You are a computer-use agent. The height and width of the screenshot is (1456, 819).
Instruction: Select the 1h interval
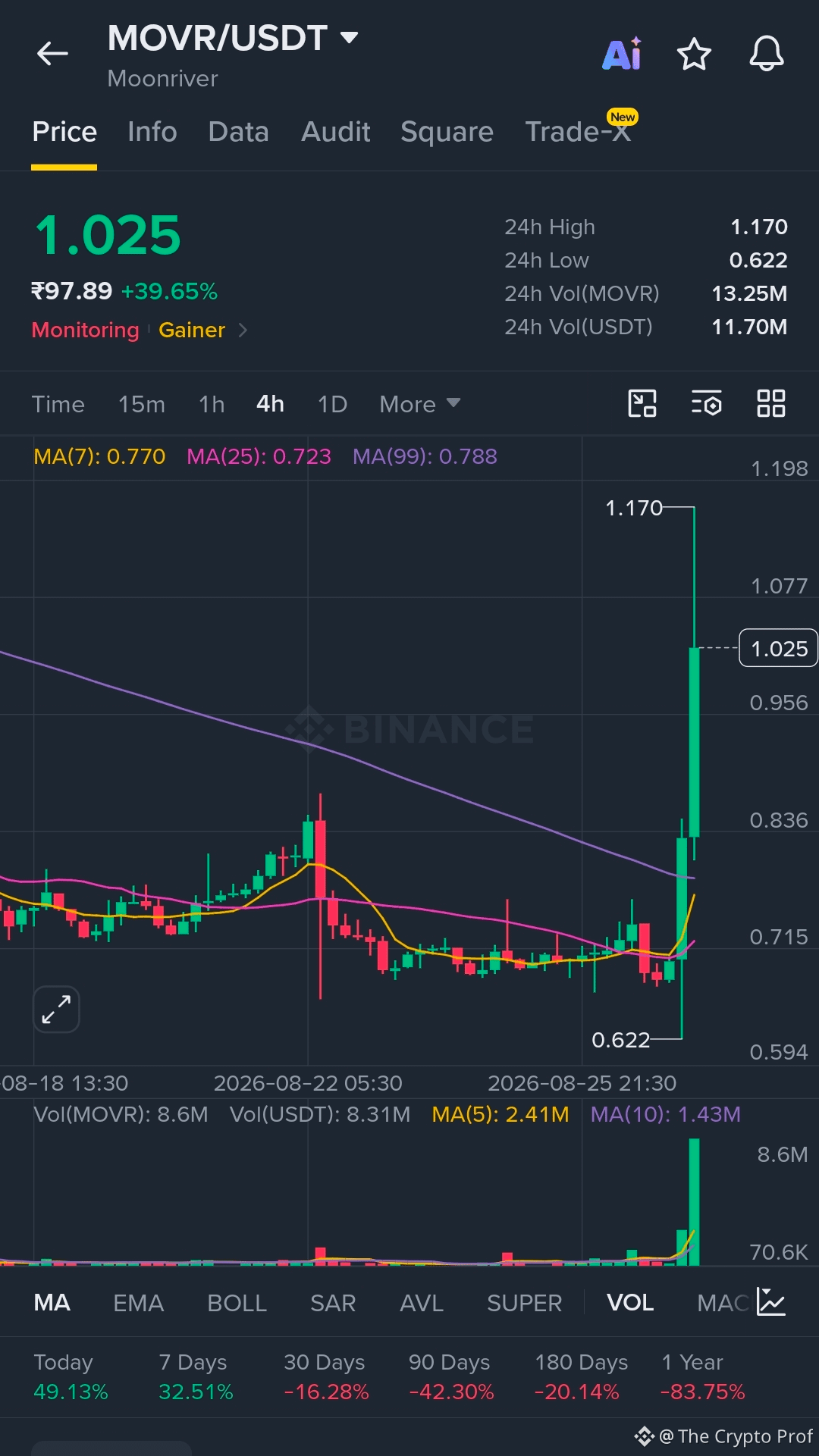coord(212,404)
